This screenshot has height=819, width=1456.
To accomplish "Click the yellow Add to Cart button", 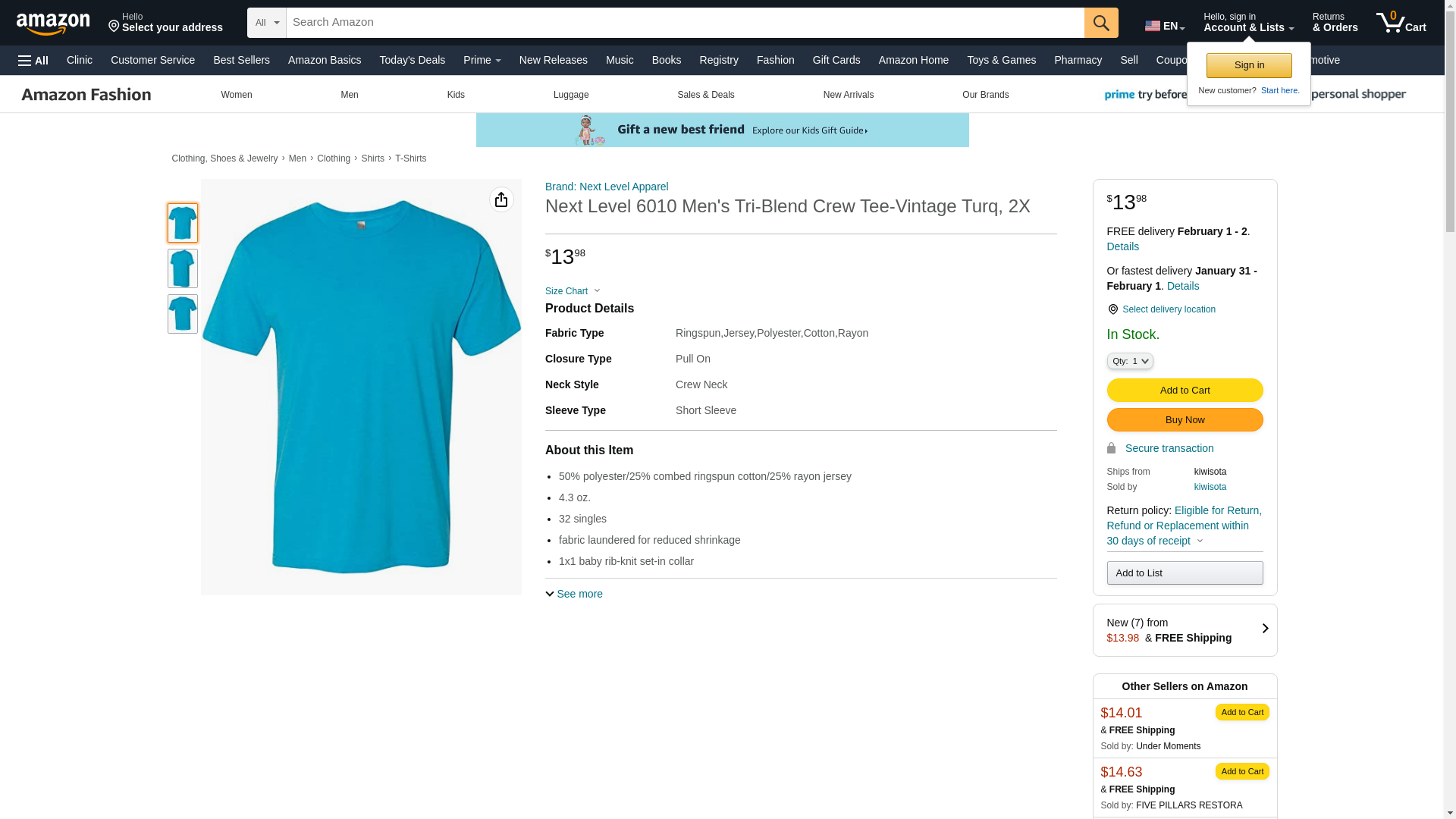I will [x=1184, y=391].
